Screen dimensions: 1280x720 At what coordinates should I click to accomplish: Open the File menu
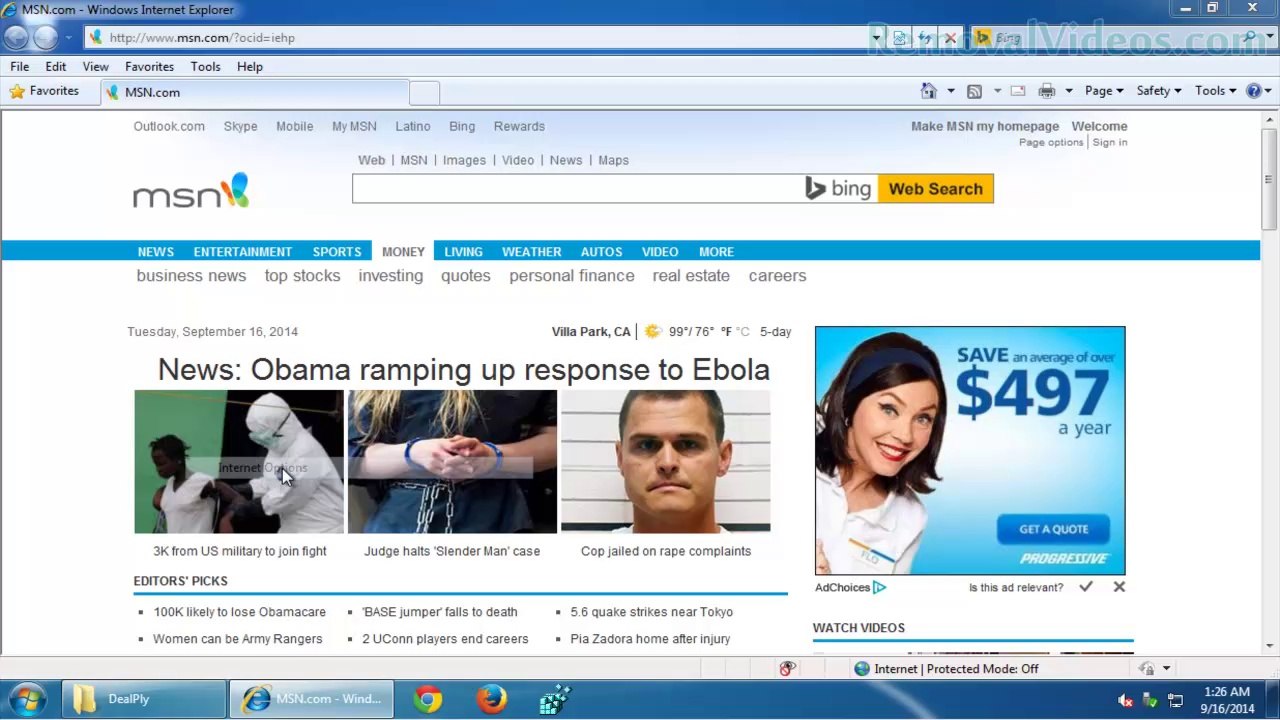[x=19, y=66]
